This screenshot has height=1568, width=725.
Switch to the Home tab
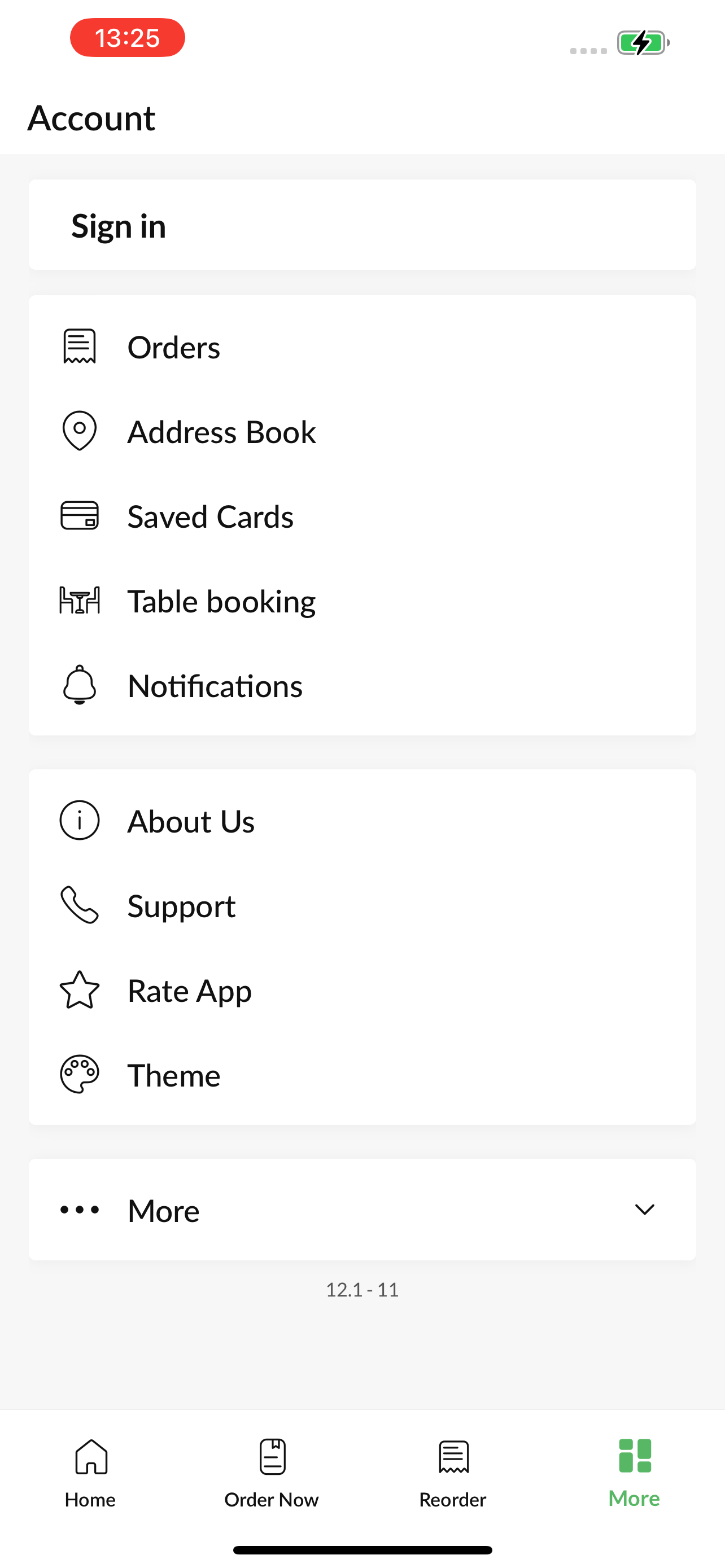[91, 1473]
